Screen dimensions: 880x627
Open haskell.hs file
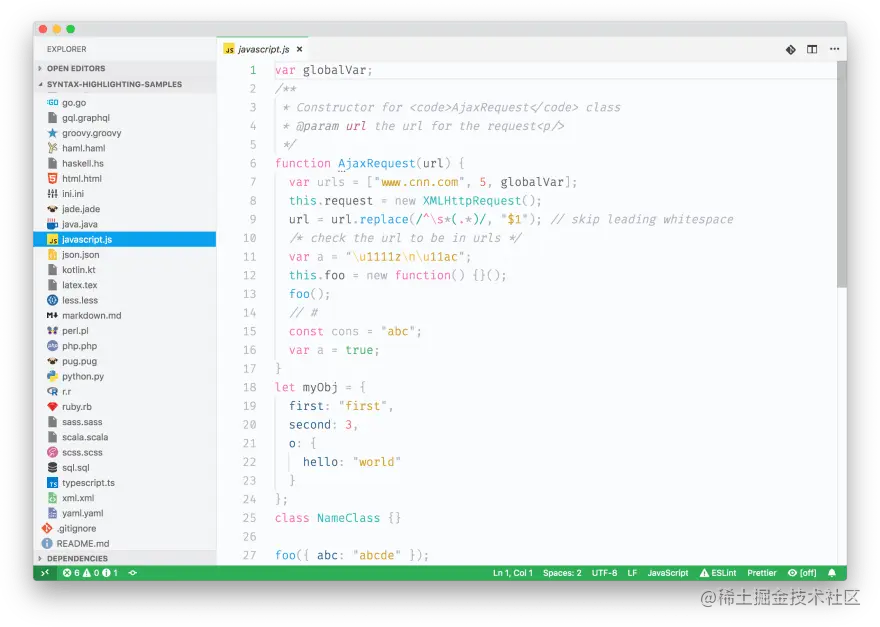point(125,163)
